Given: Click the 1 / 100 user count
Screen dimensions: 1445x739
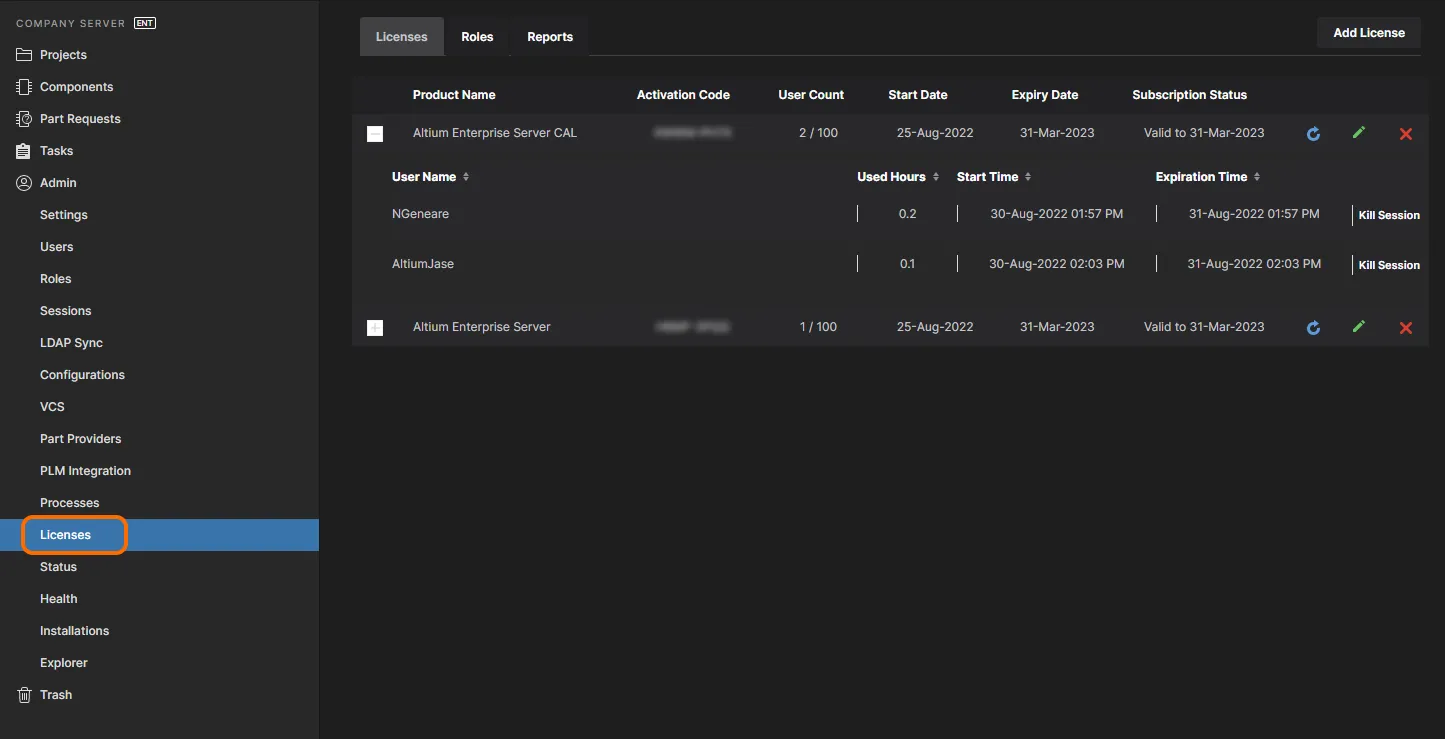Looking at the screenshot, I should (x=818, y=327).
